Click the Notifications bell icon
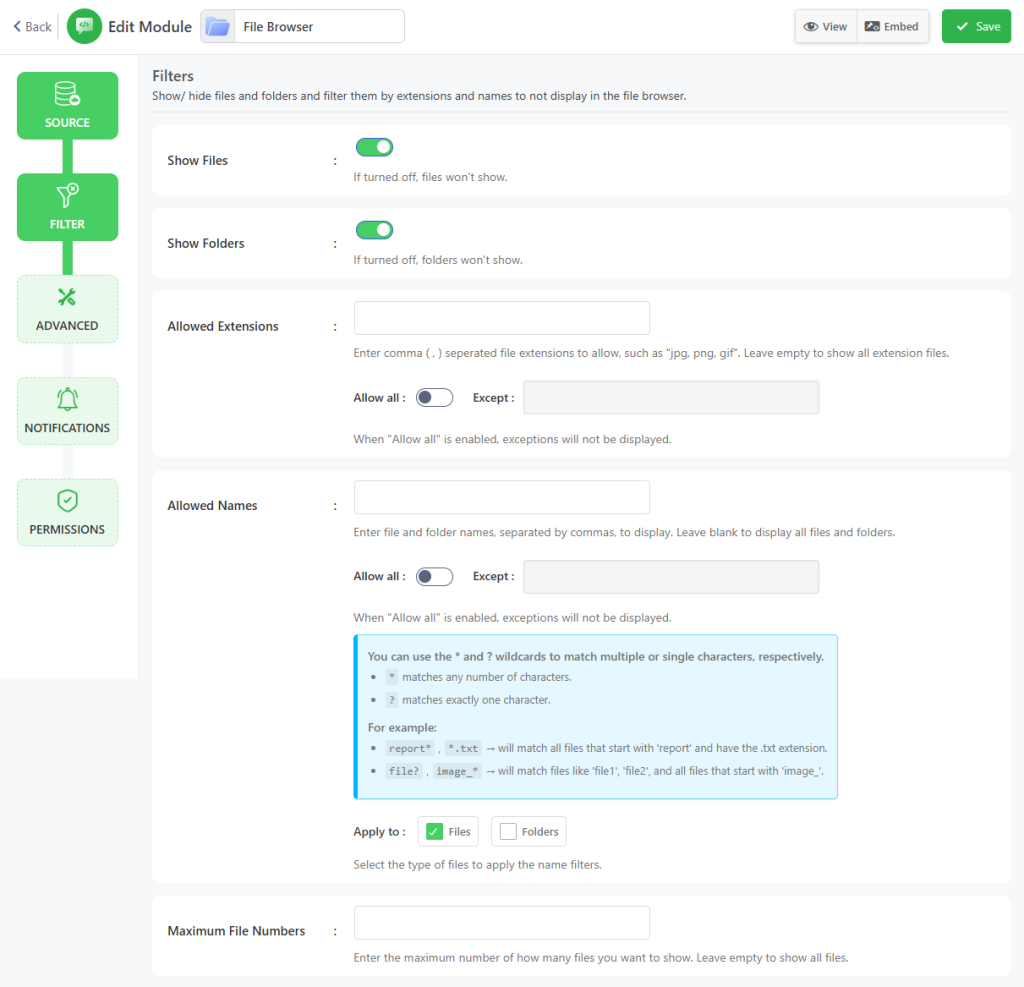1024x987 pixels. [67, 399]
